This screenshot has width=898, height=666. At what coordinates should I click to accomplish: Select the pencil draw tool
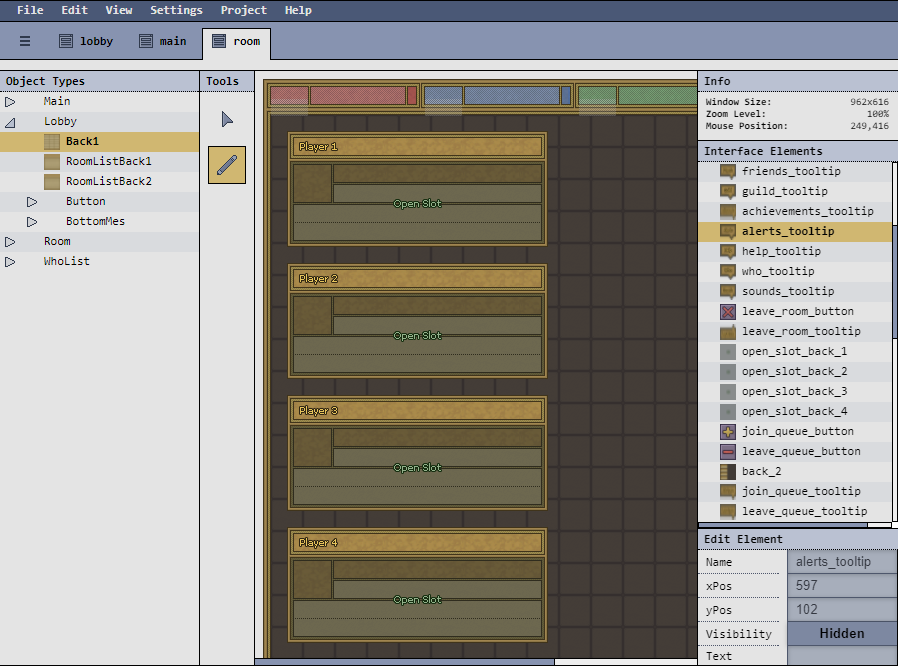point(227,165)
